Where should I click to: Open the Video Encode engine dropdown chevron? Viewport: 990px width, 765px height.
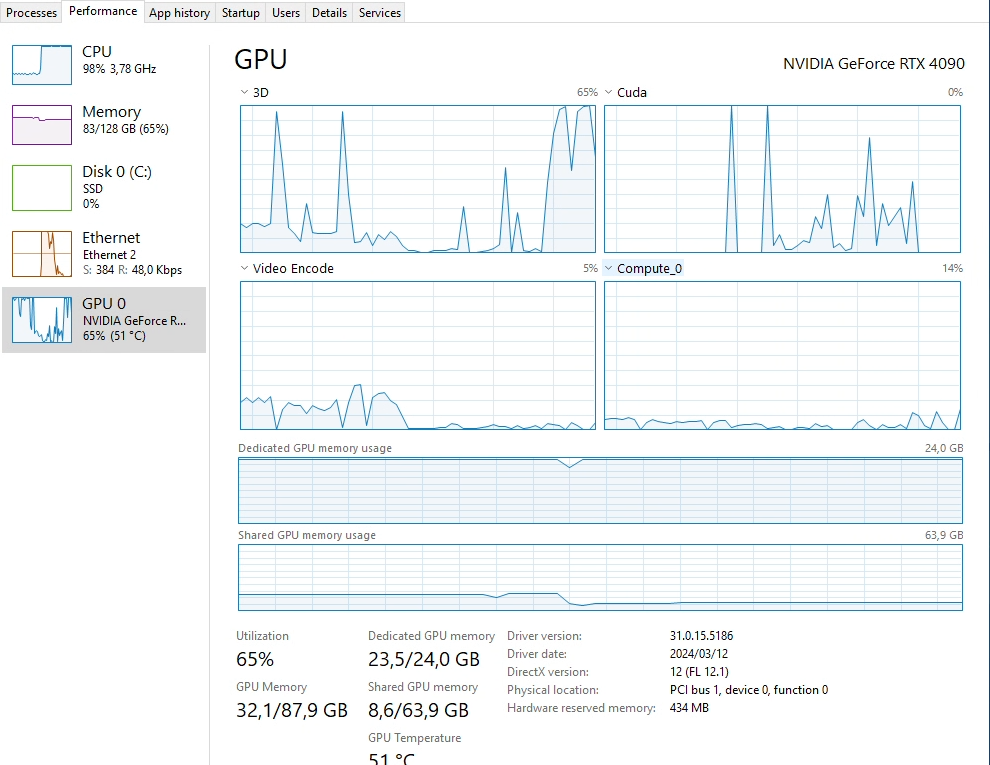tap(244, 268)
